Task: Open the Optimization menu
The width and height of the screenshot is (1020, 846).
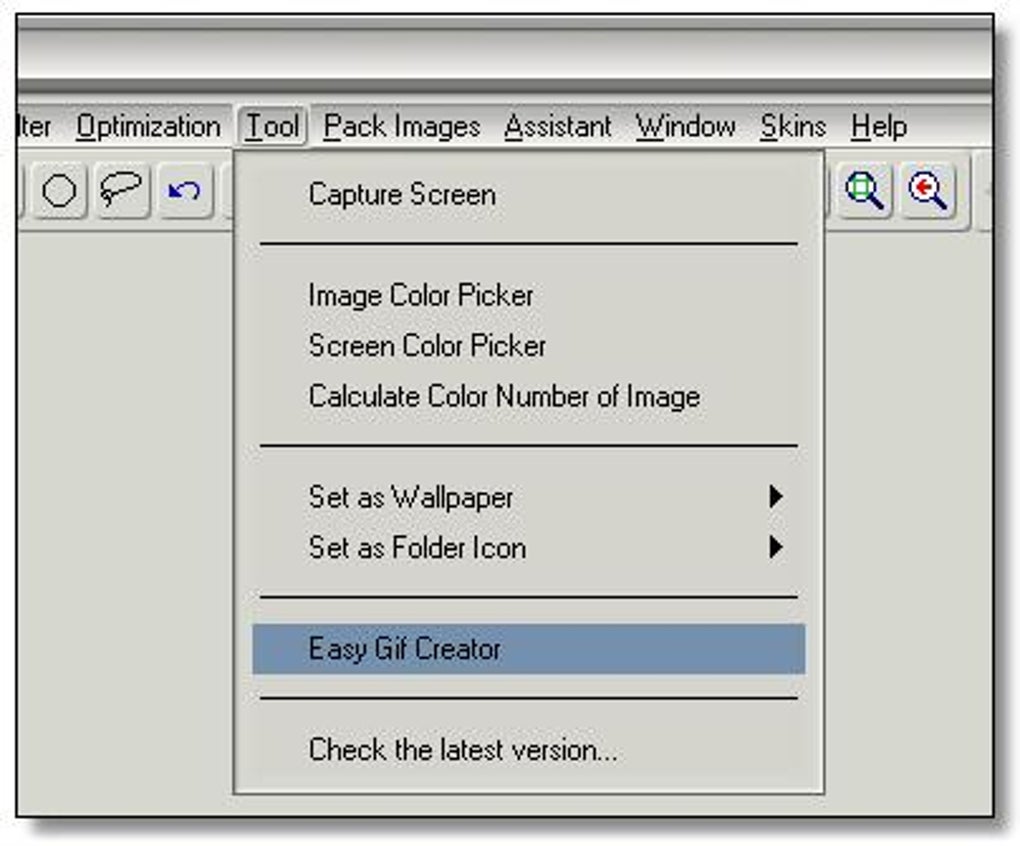Action: pos(148,127)
